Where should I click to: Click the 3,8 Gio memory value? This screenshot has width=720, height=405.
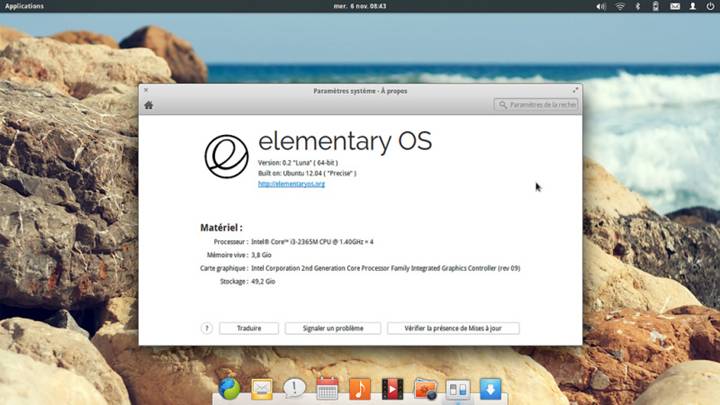pyautogui.click(x=261, y=255)
